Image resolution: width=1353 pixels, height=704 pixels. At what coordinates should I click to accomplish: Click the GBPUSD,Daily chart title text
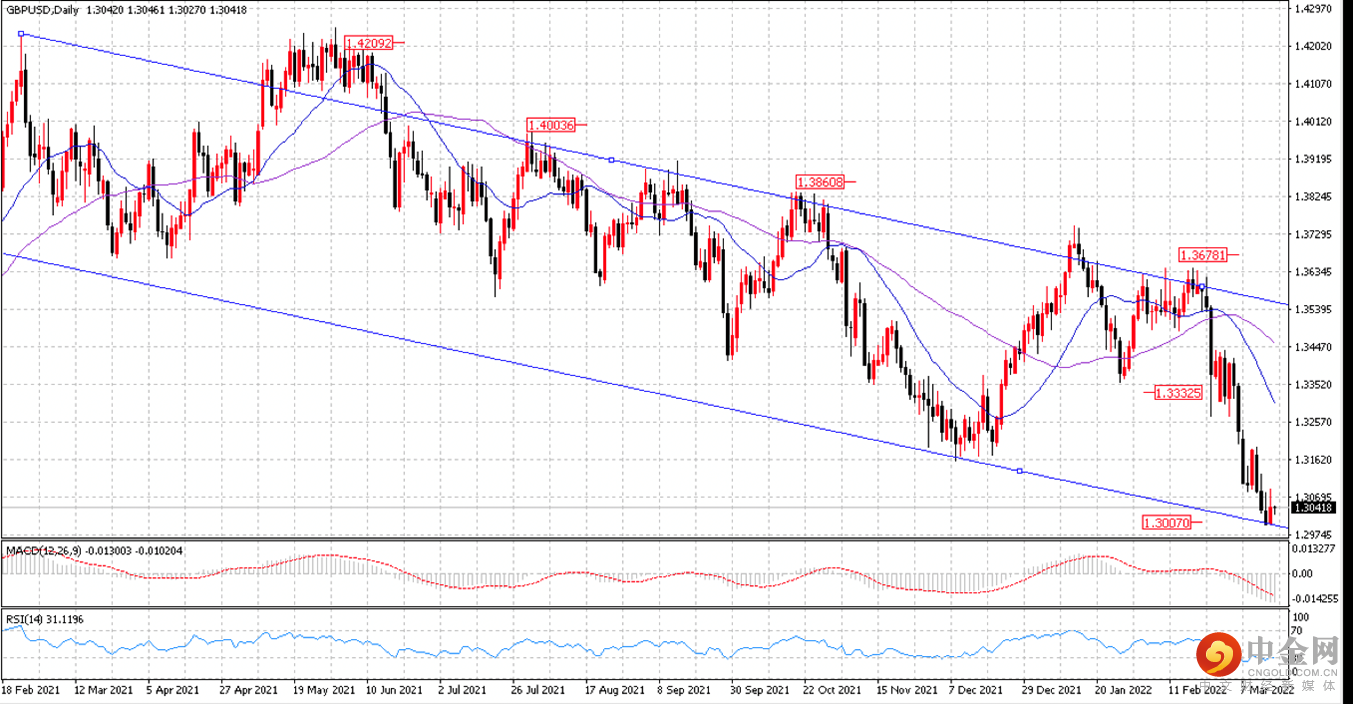tap(40, 9)
